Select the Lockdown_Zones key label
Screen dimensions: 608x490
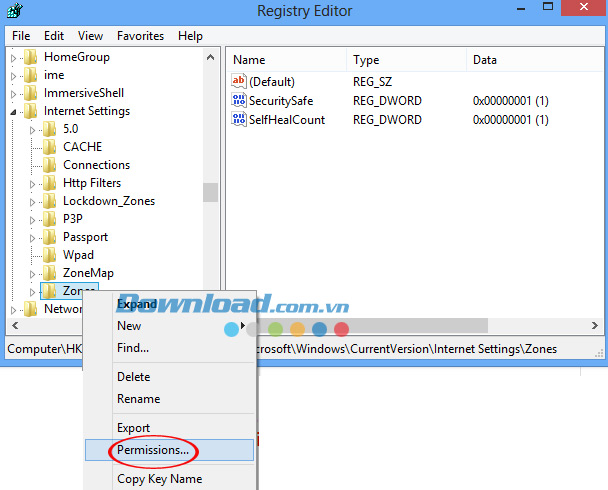109,201
